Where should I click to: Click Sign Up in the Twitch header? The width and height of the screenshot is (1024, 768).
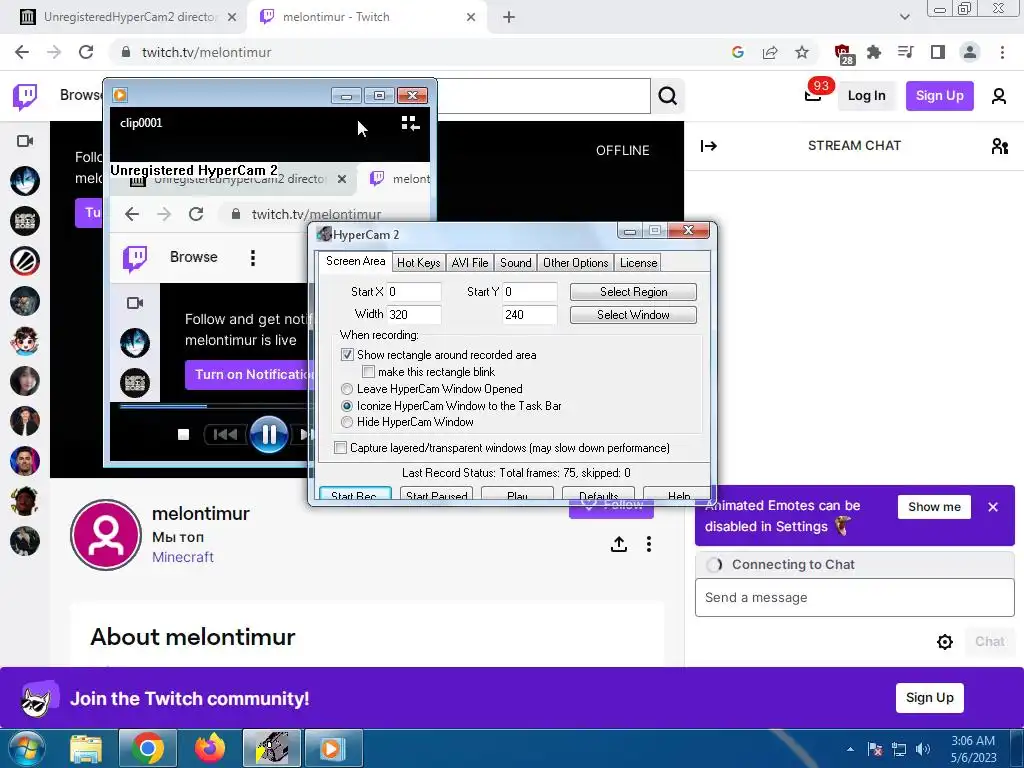[x=939, y=95]
